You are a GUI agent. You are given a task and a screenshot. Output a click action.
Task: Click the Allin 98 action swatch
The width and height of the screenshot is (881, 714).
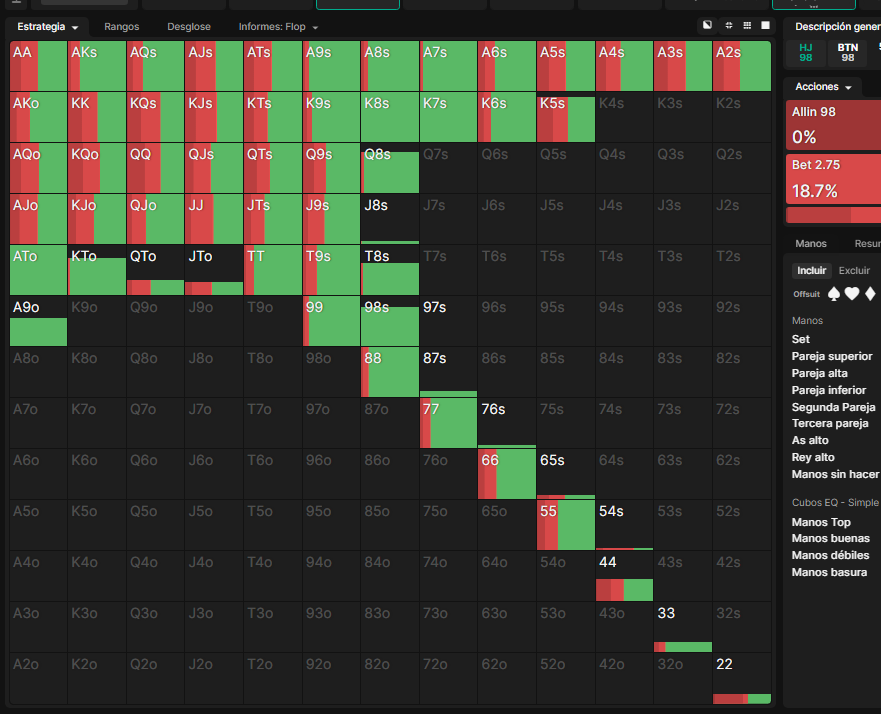(833, 126)
